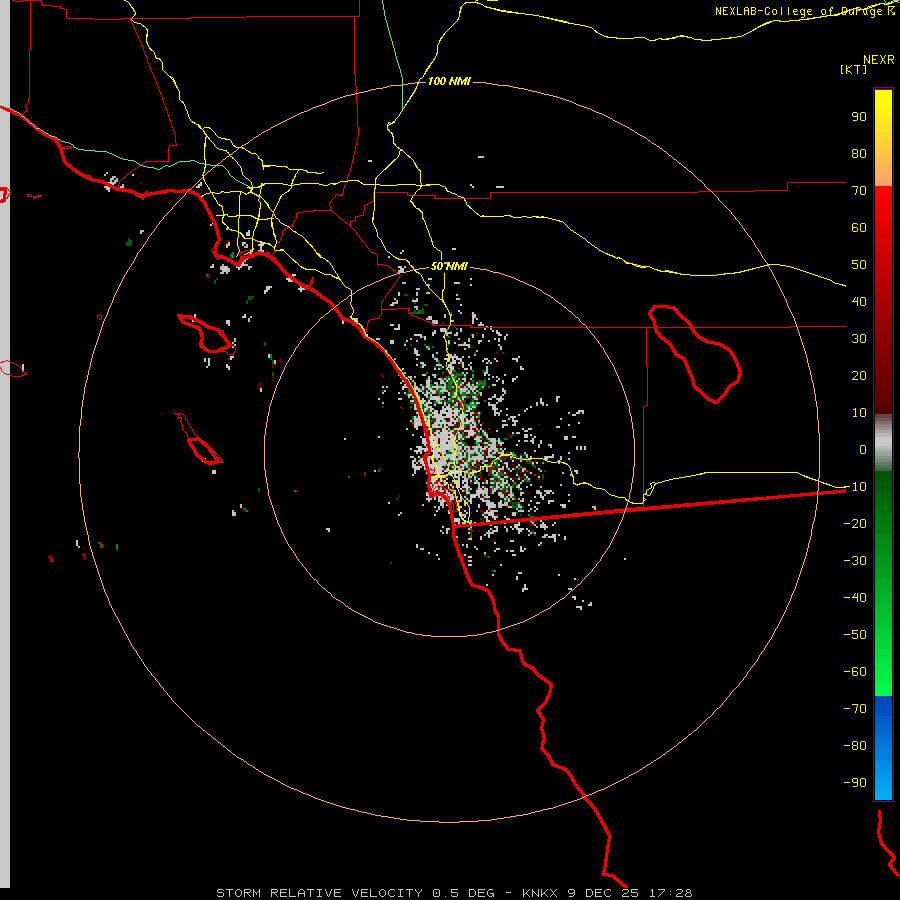Click the 40 value on the velocity scale
This screenshot has height=900, width=900.
859,301
